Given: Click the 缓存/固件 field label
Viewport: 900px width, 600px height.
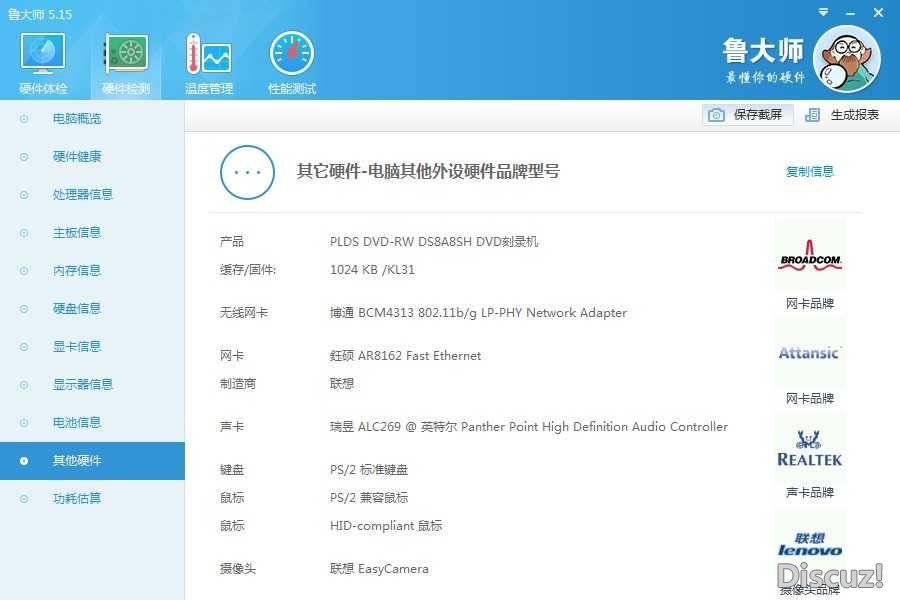Looking at the screenshot, I should pos(247,270).
